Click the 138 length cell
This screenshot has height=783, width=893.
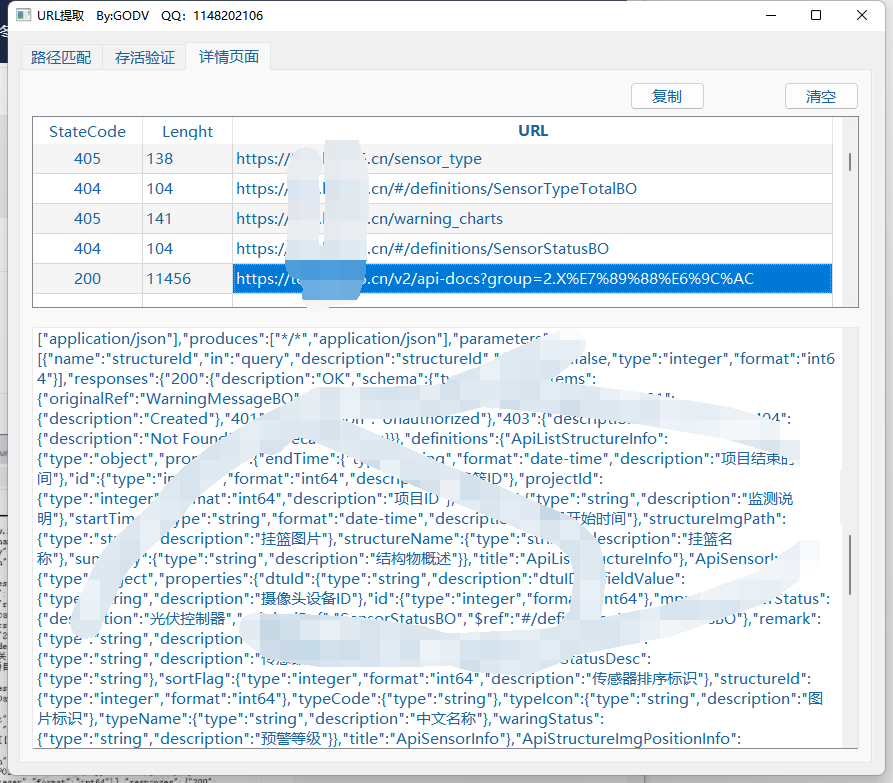(x=187, y=159)
